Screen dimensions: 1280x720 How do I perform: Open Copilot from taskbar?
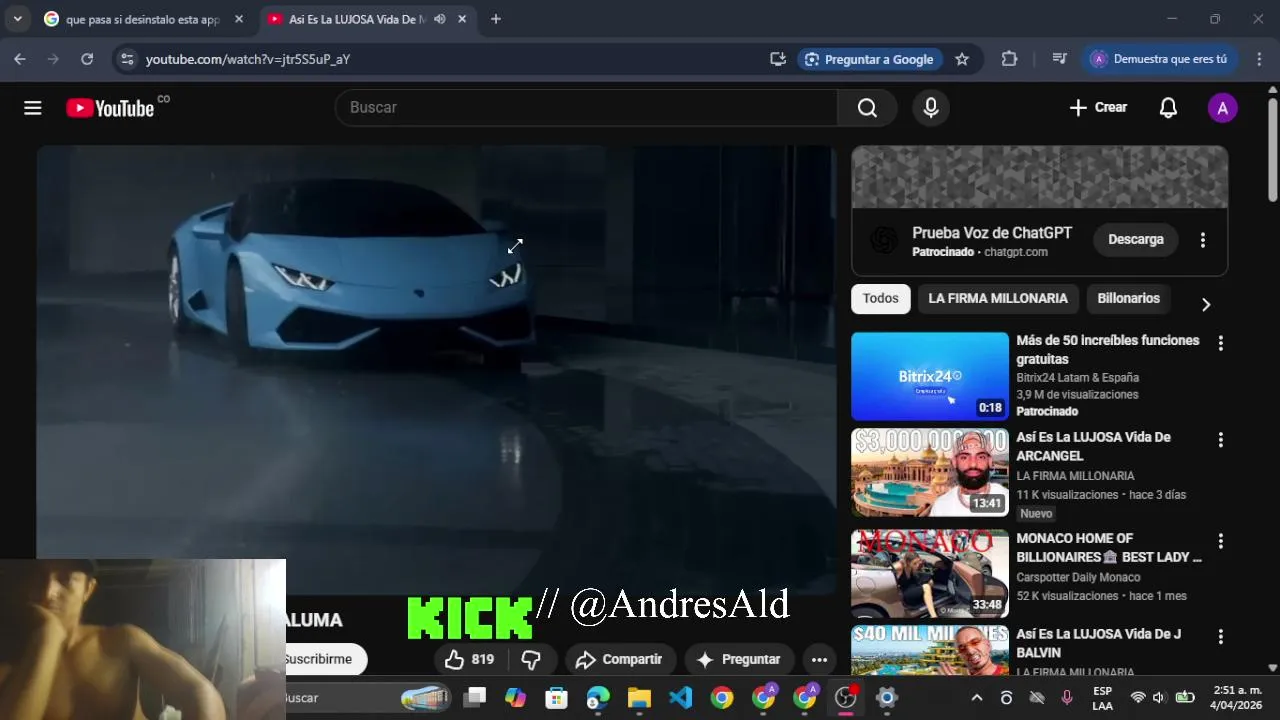[x=515, y=697]
